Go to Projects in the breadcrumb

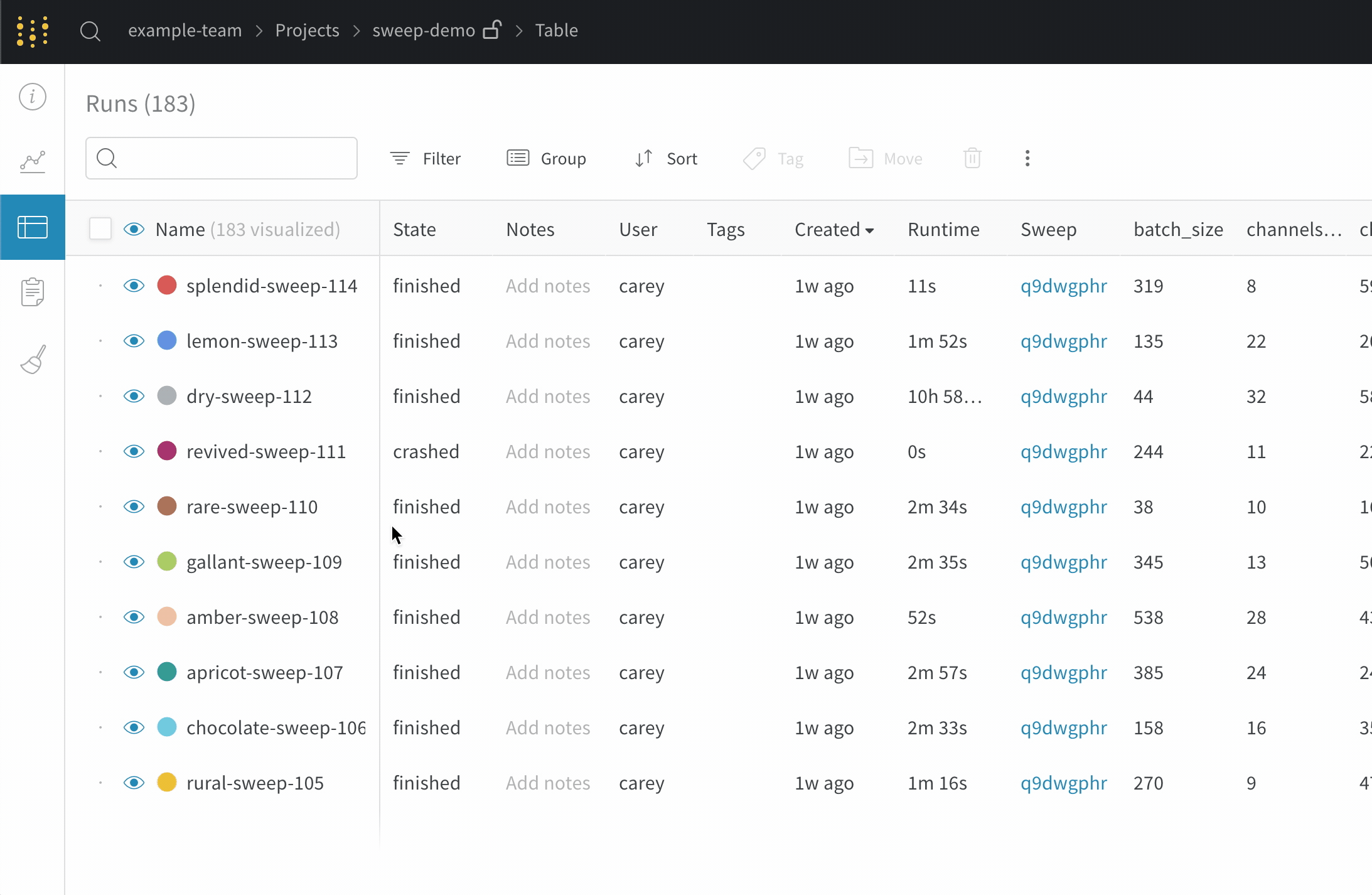point(307,31)
